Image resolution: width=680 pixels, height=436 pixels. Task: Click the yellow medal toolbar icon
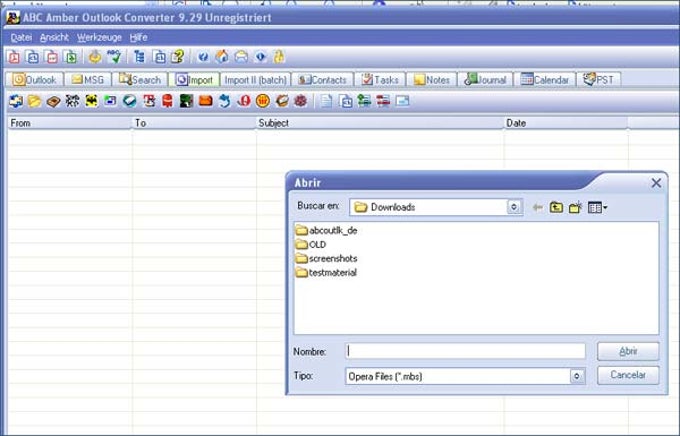point(95,57)
